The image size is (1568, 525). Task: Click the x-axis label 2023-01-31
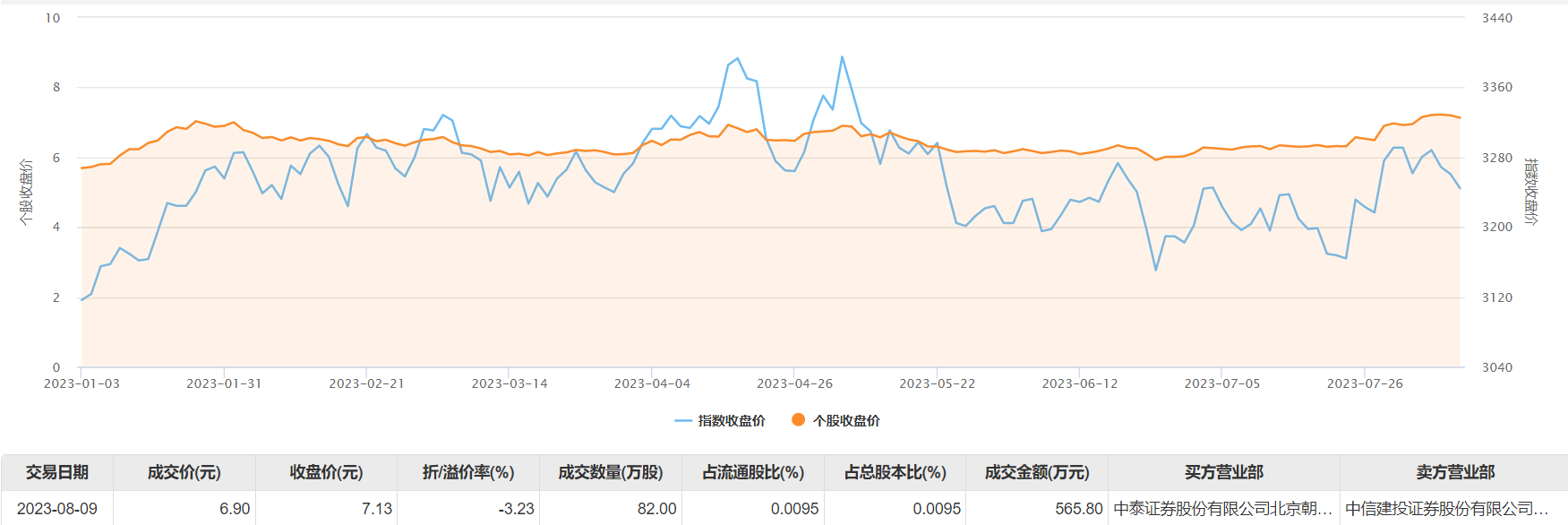click(x=224, y=383)
